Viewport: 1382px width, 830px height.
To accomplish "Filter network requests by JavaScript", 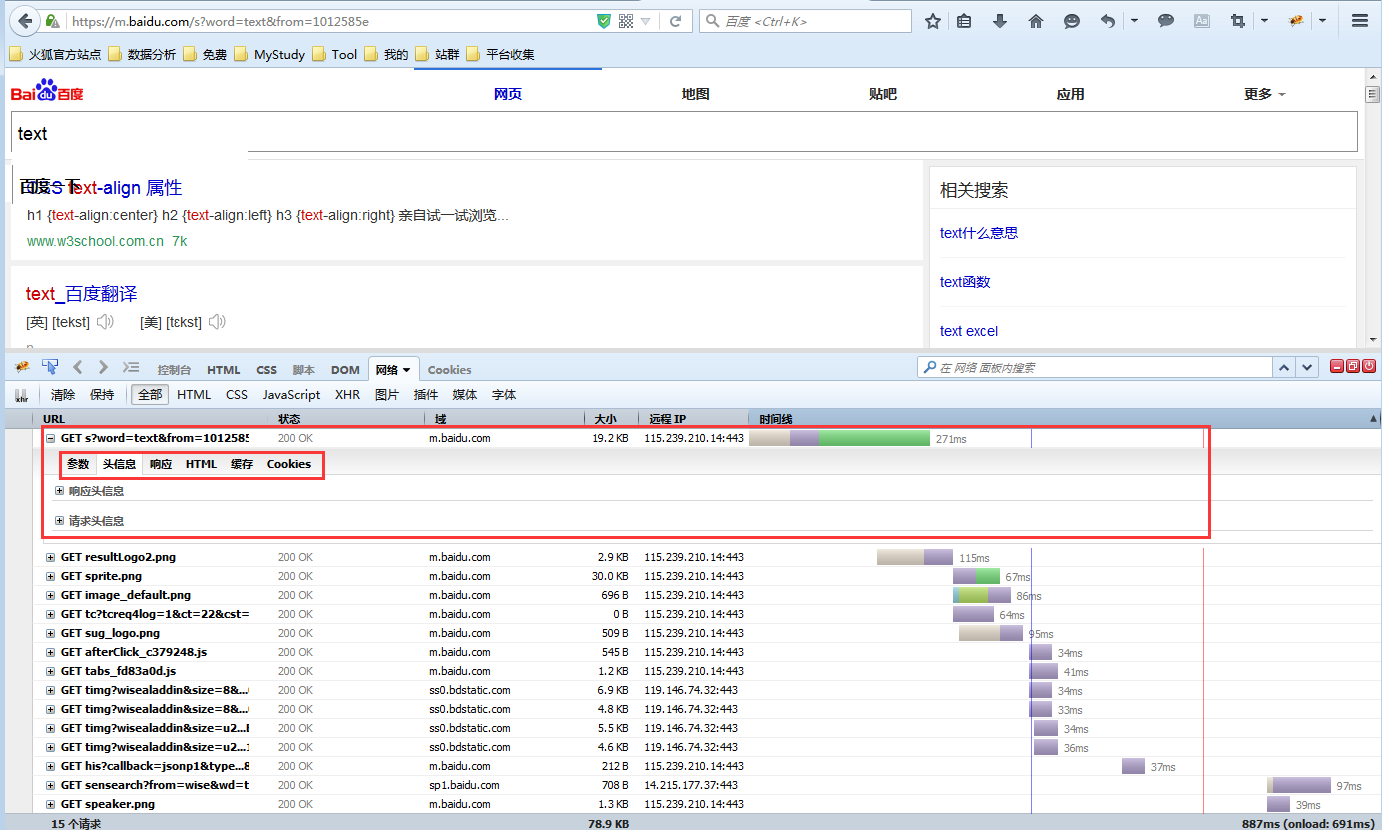I will click(291, 395).
